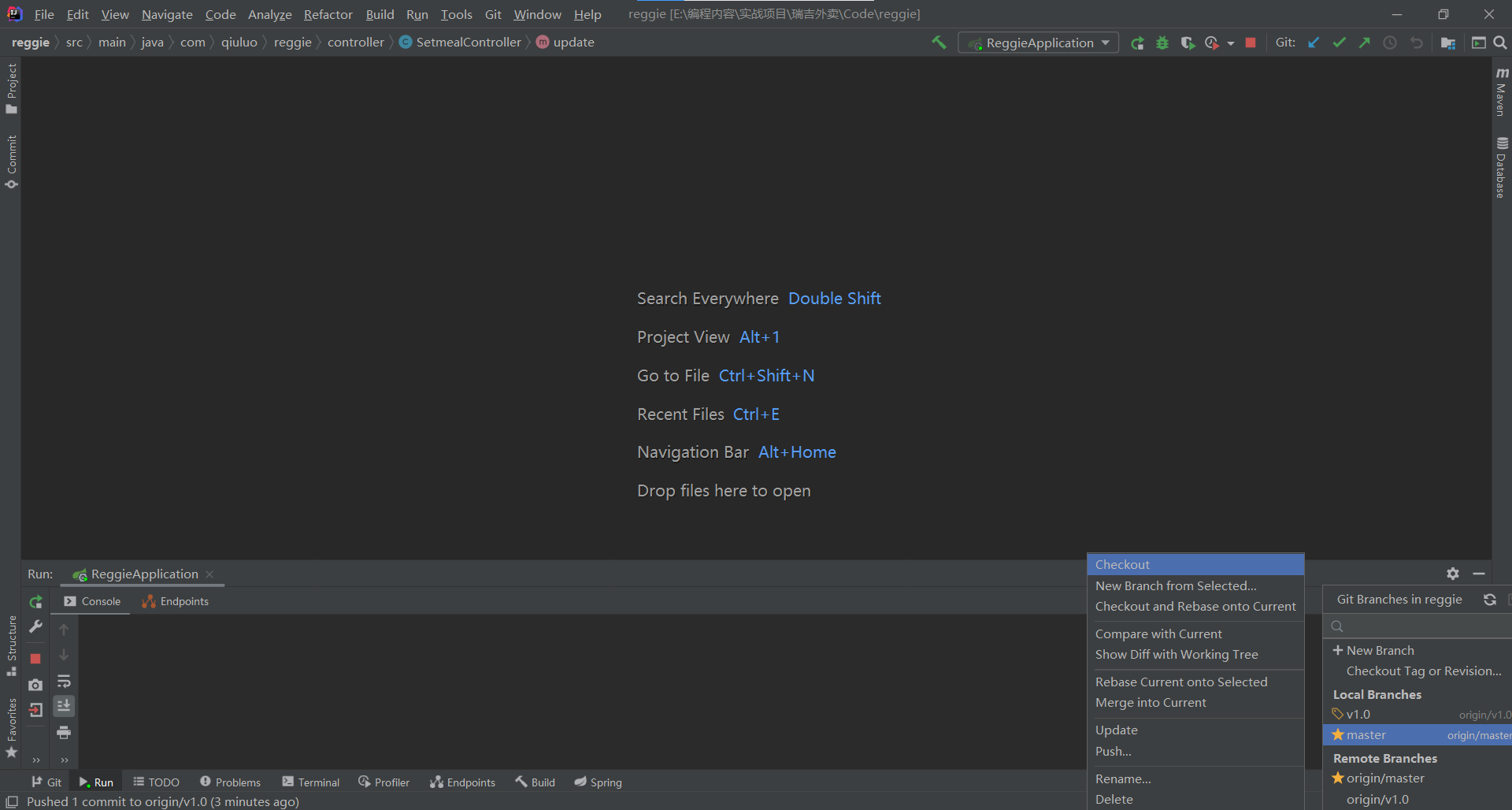Open the Database tool window
The image size is (1512, 810).
click(x=1502, y=167)
